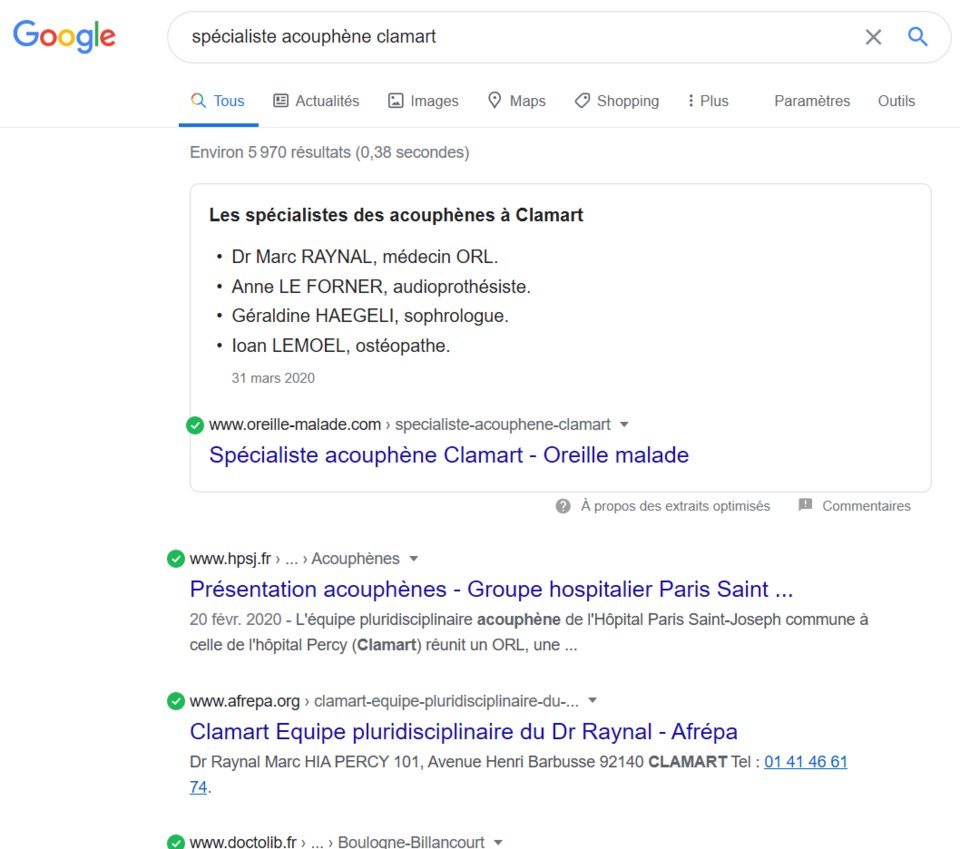The height and width of the screenshot is (849, 960).
Task: Click the question mark featured-snippets help icon
Action: 563,506
